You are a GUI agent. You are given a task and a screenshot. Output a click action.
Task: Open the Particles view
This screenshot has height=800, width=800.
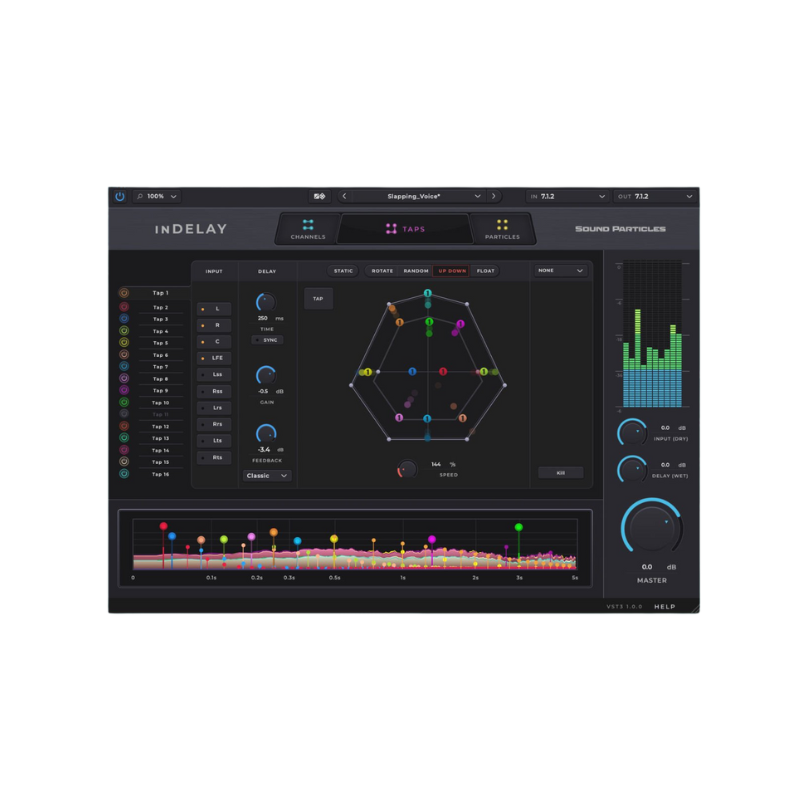(500, 231)
